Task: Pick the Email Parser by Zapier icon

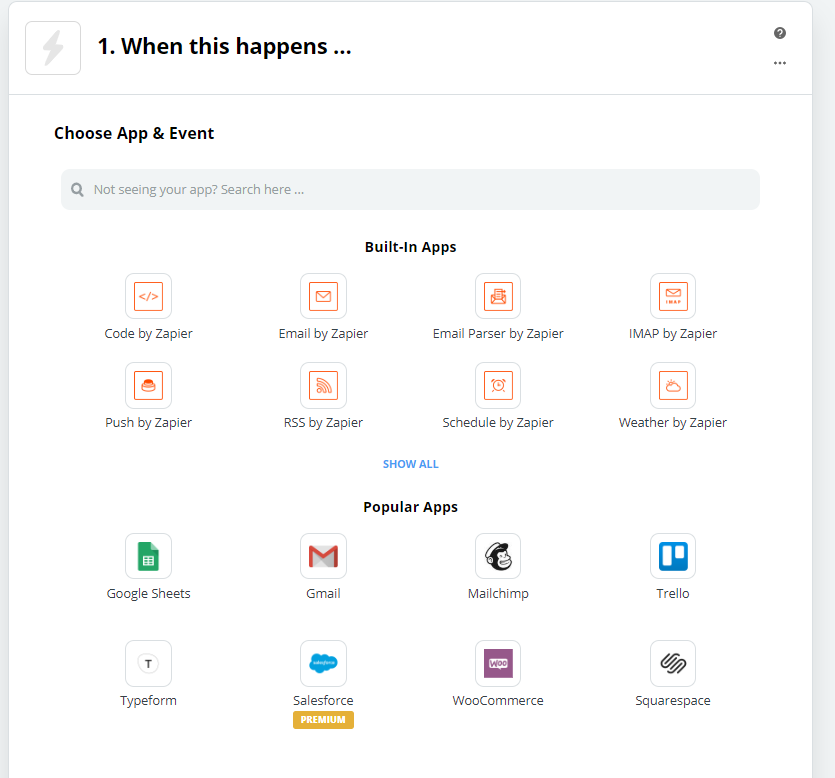Action: 498,296
